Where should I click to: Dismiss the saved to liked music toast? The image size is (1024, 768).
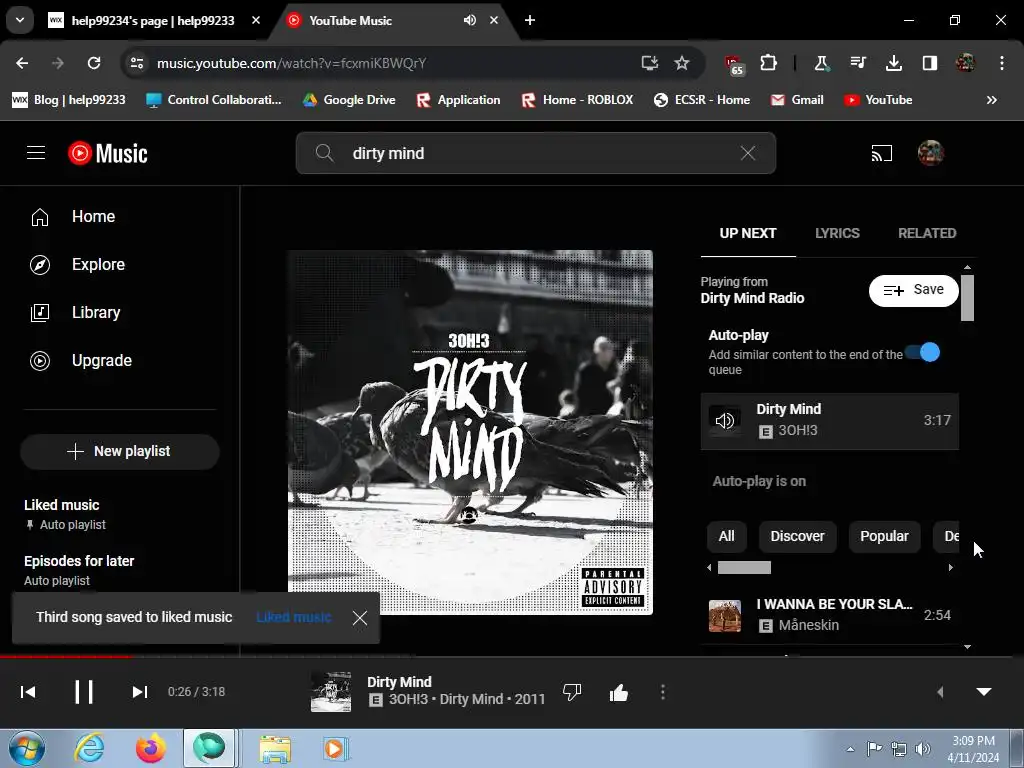(360, 618)
